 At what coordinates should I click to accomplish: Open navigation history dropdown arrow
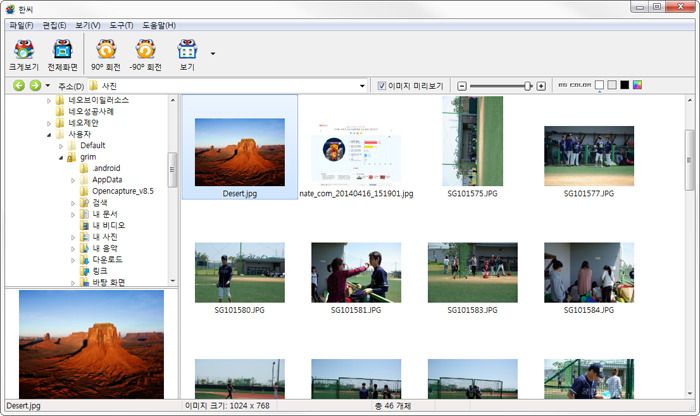pos(47,85)
